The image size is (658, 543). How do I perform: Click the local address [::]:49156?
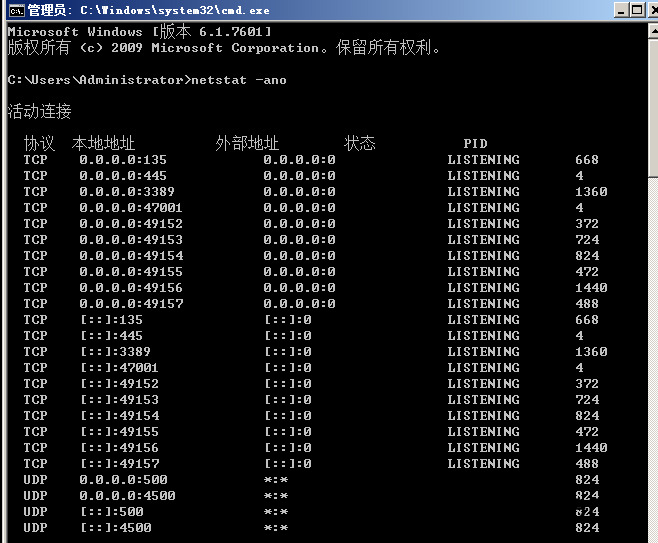[119, 447]
